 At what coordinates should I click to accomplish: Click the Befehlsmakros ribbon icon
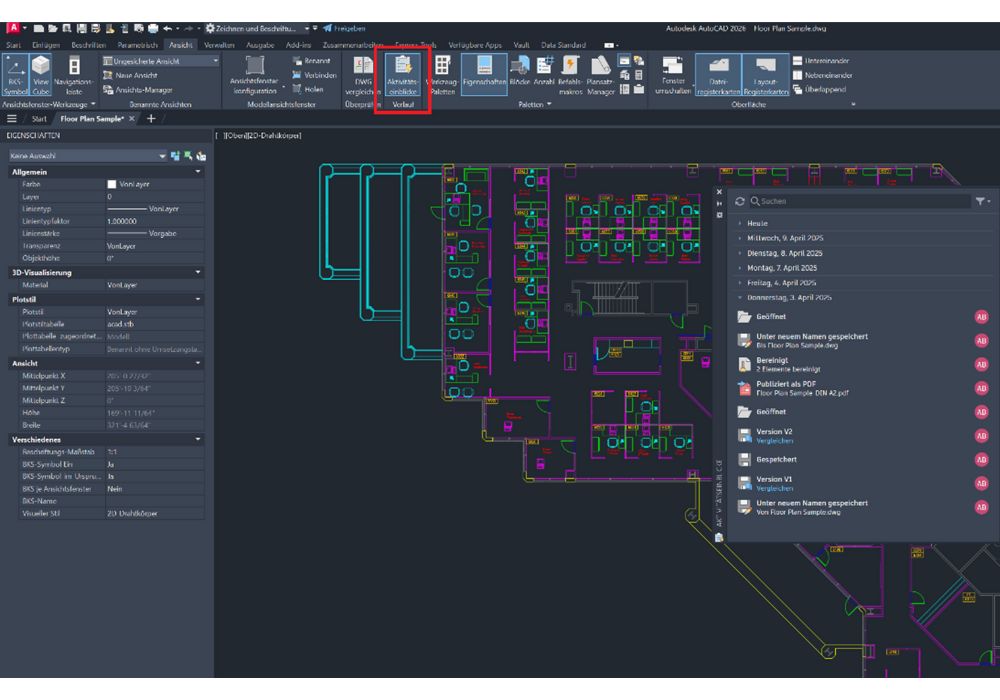point(571,77)
